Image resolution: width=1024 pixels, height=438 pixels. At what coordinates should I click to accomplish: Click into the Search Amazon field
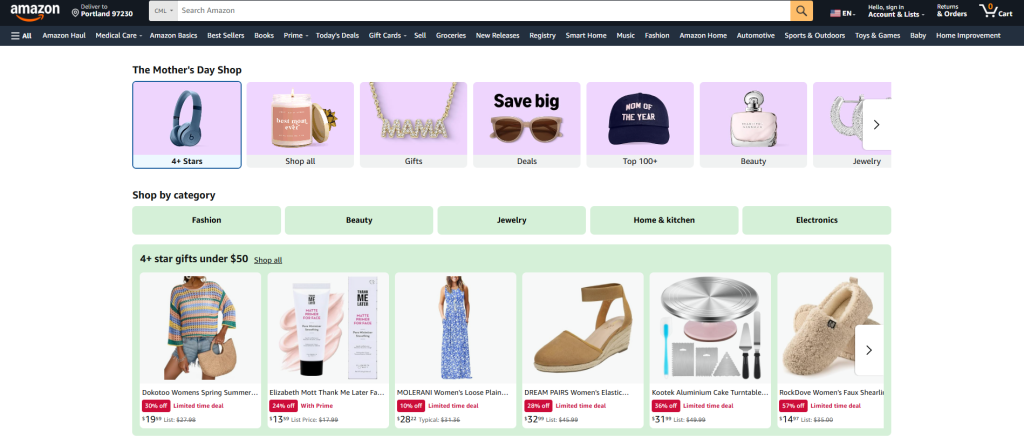(x=480, y=11)
